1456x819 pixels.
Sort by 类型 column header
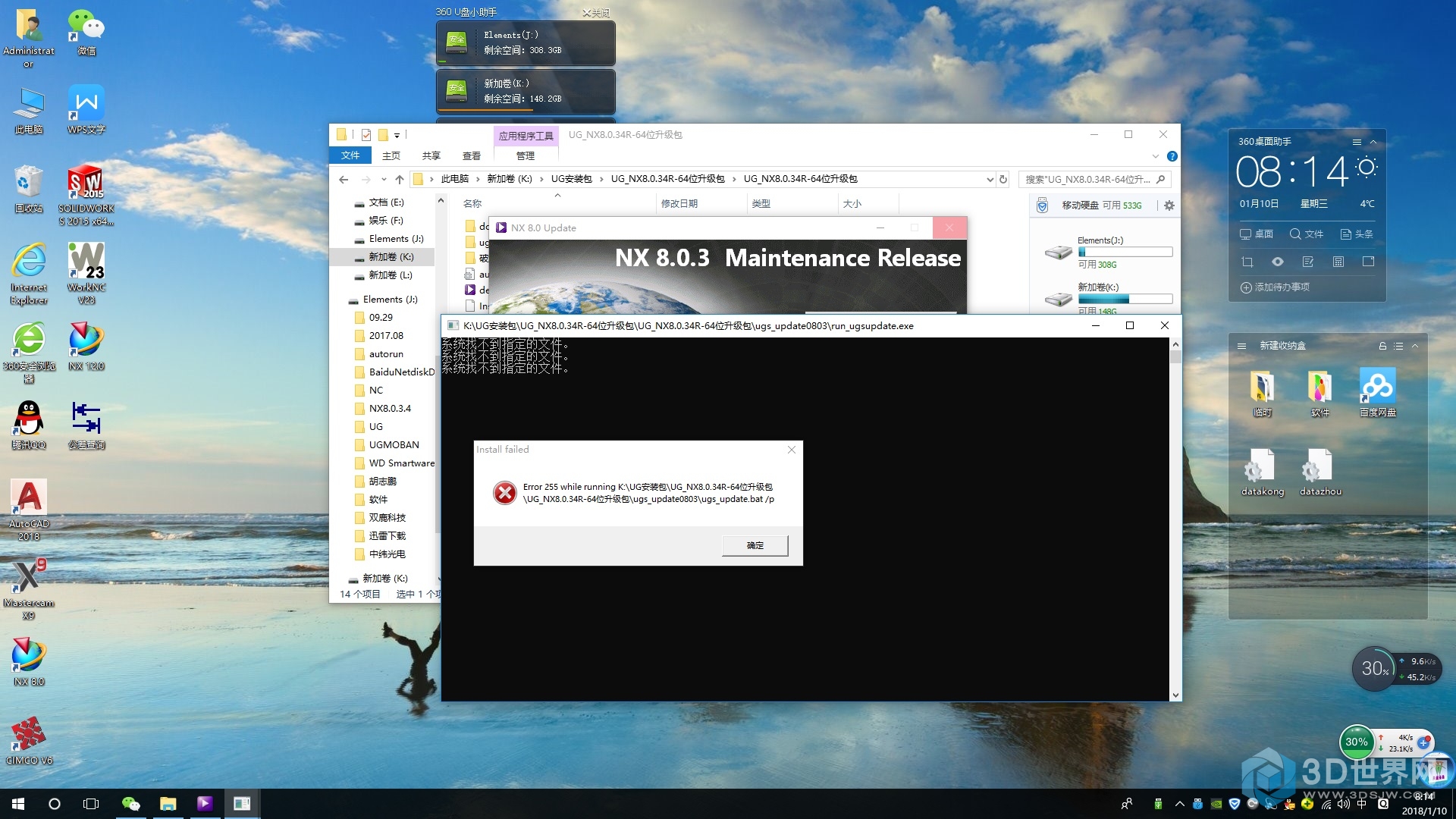(761, 204)
